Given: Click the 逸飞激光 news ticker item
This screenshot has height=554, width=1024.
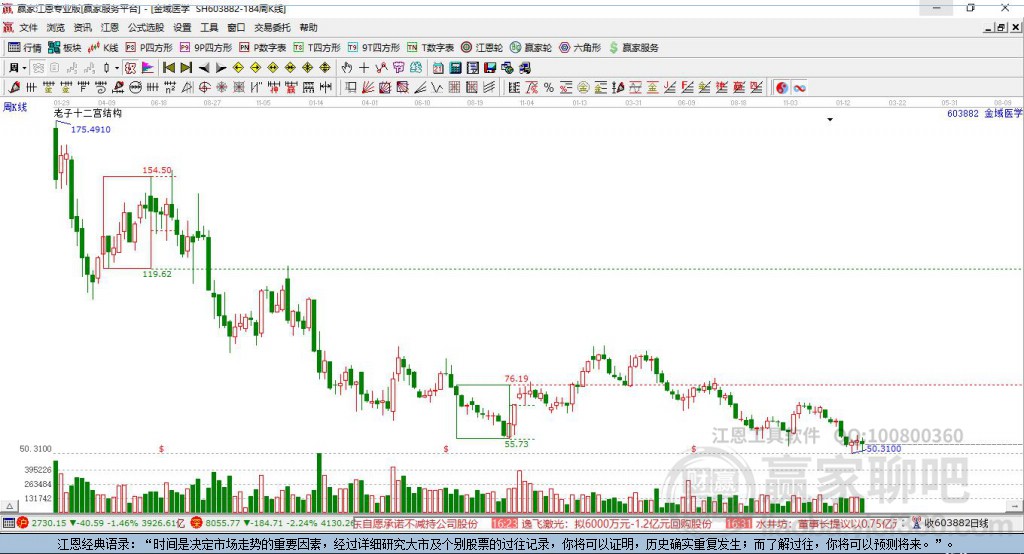Looking at the screenshot, I should [601, 523].
